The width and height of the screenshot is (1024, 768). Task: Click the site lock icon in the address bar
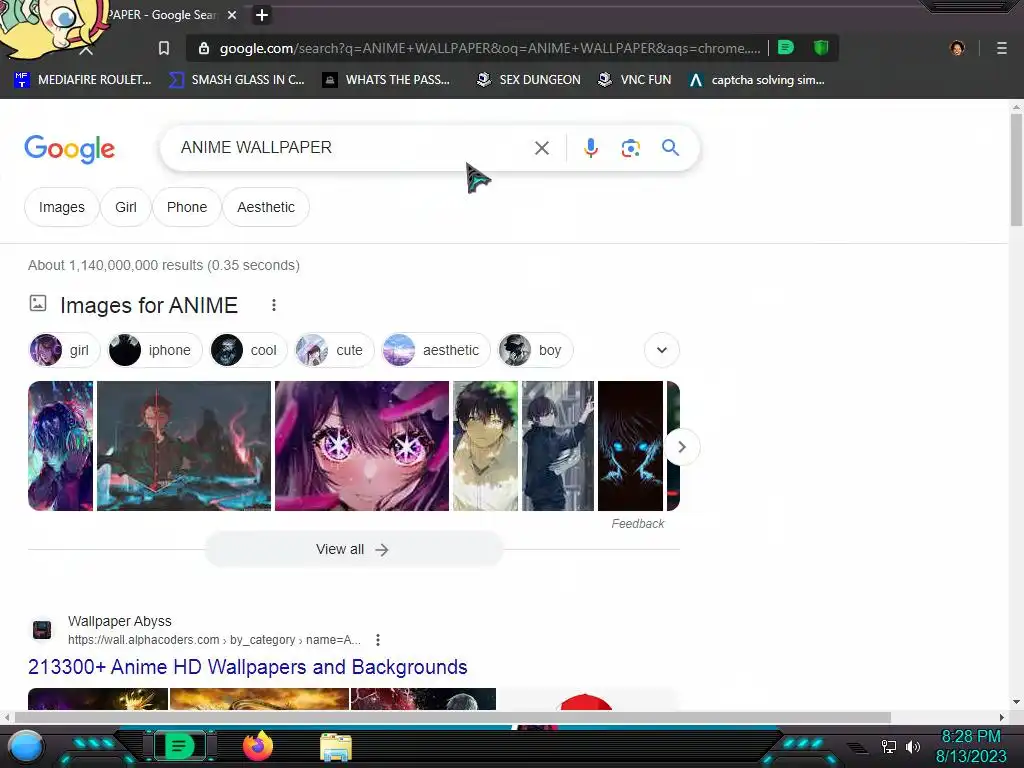point(204,48)
